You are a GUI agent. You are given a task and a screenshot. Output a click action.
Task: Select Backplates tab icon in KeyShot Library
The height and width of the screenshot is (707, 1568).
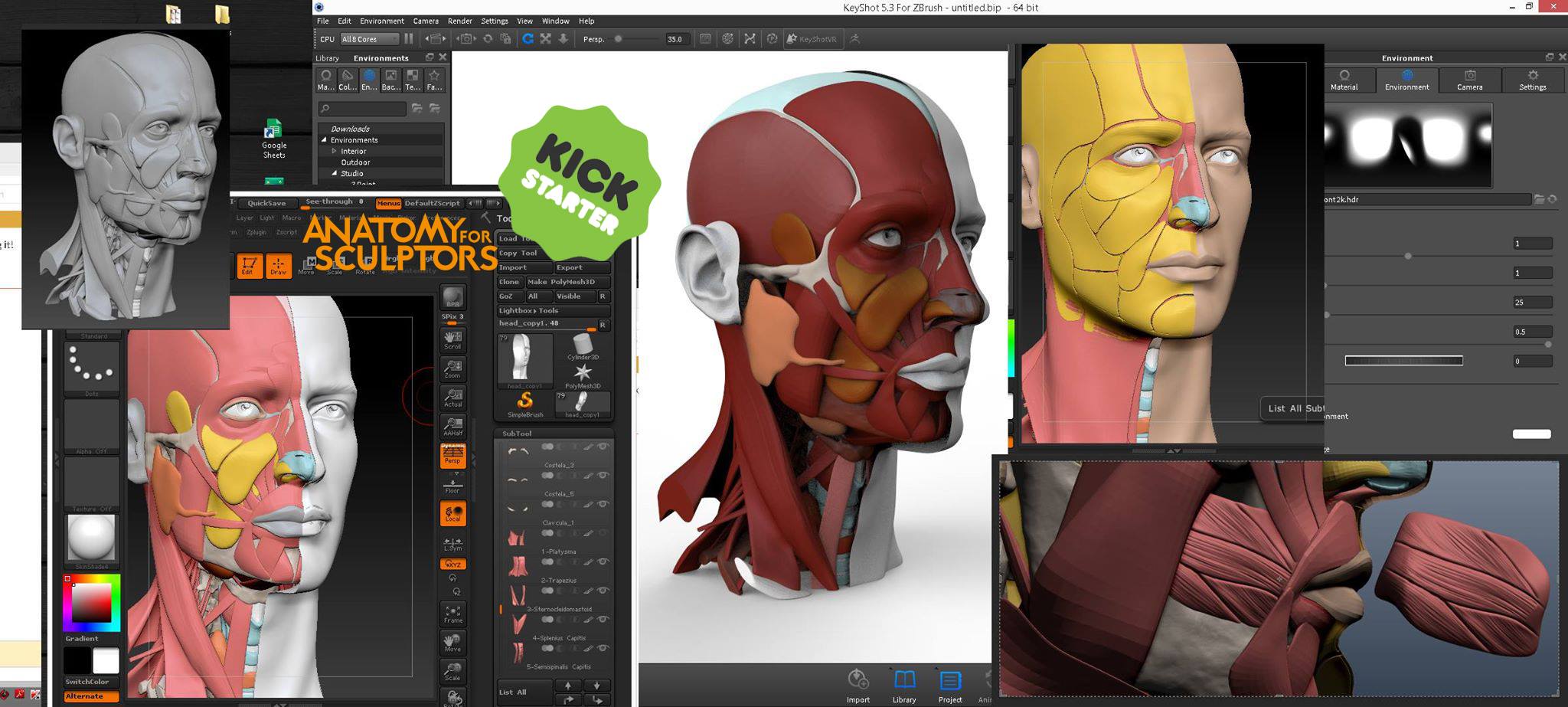pyautogui.click(x=390, y=80)
